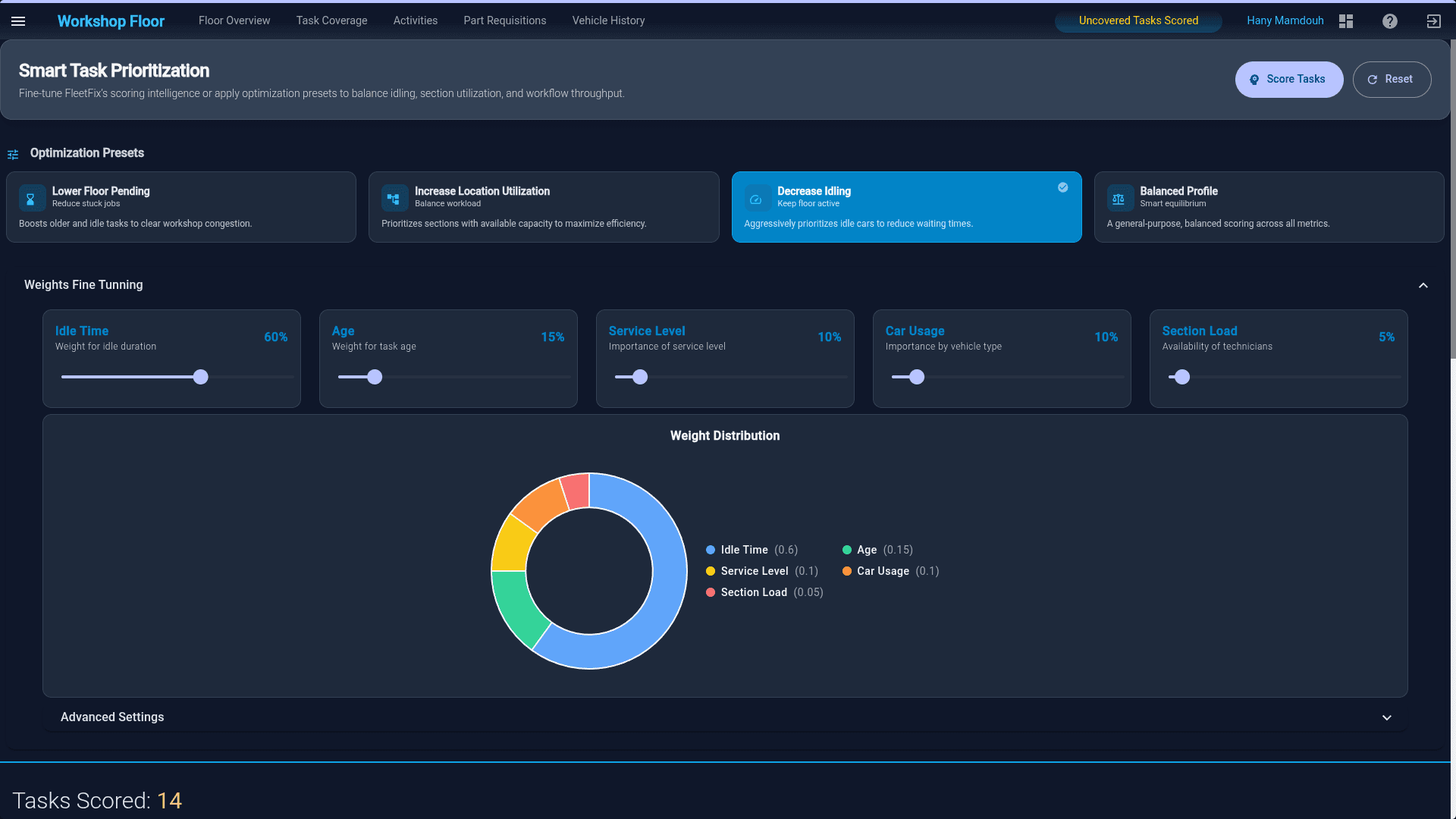Screen dimensions: 1456x819
Task: Open the hamburger navigation menu
Action: [18, 21]
